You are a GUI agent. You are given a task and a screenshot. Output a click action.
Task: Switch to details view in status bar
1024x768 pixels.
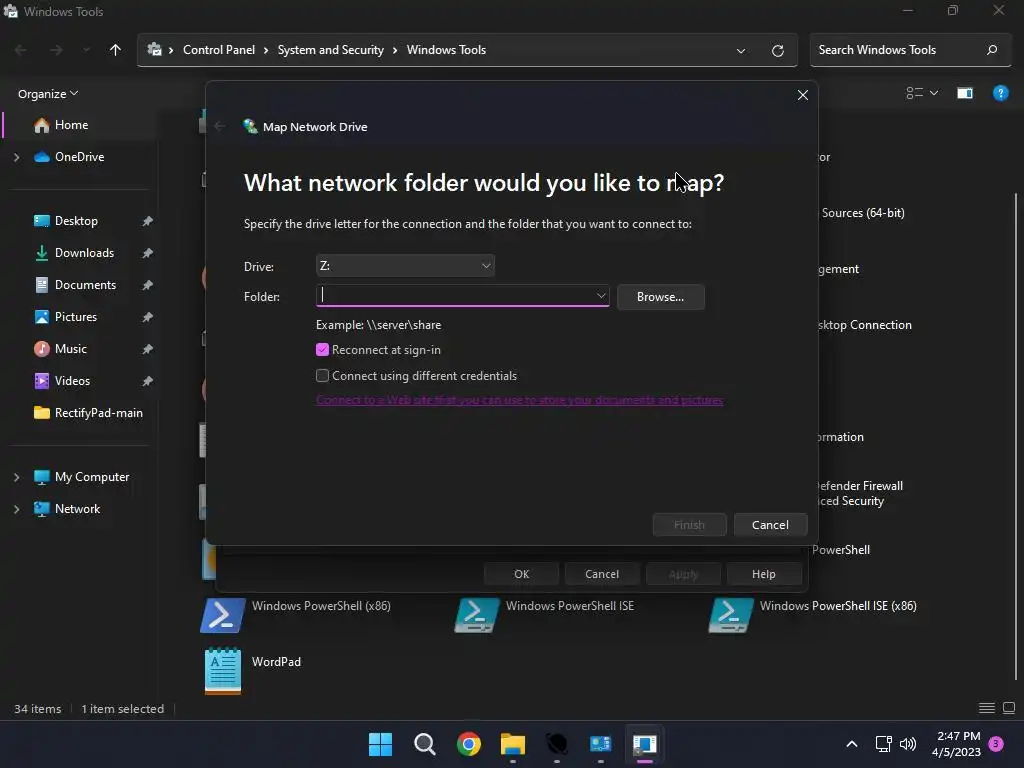pyautogui.click(x=987, y=709)
